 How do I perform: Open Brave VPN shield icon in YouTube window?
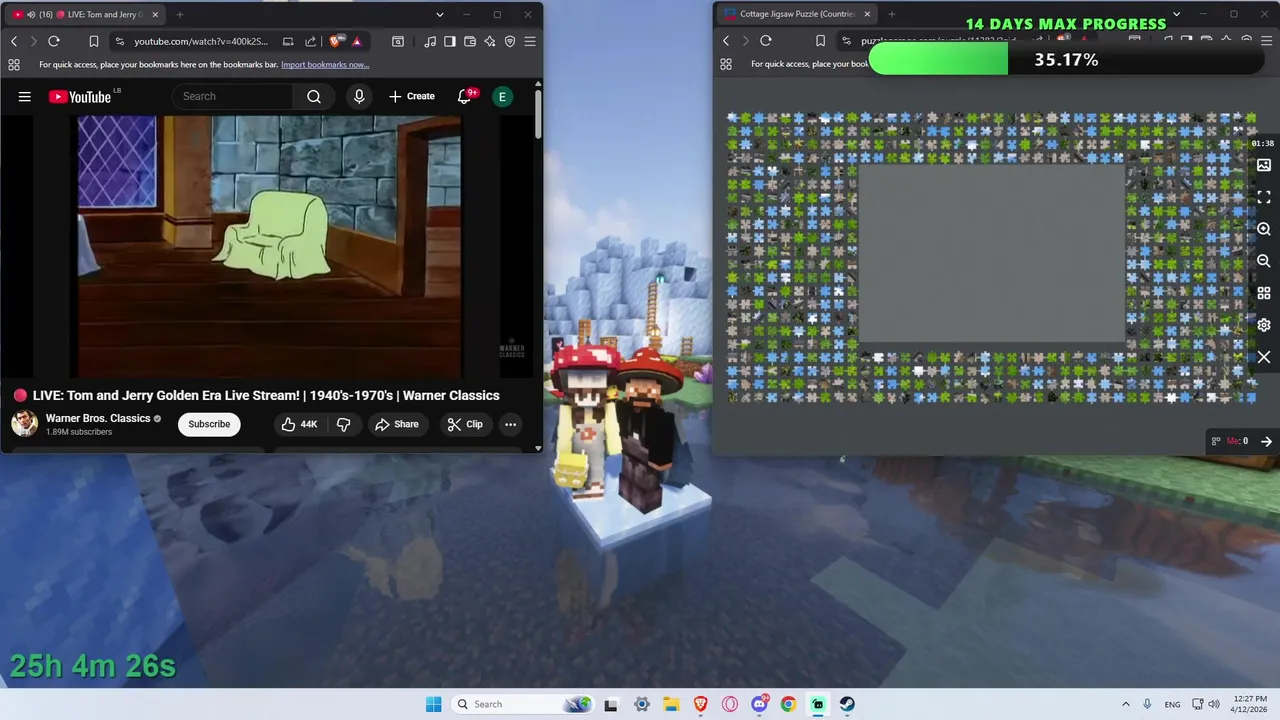click(510, 41)
